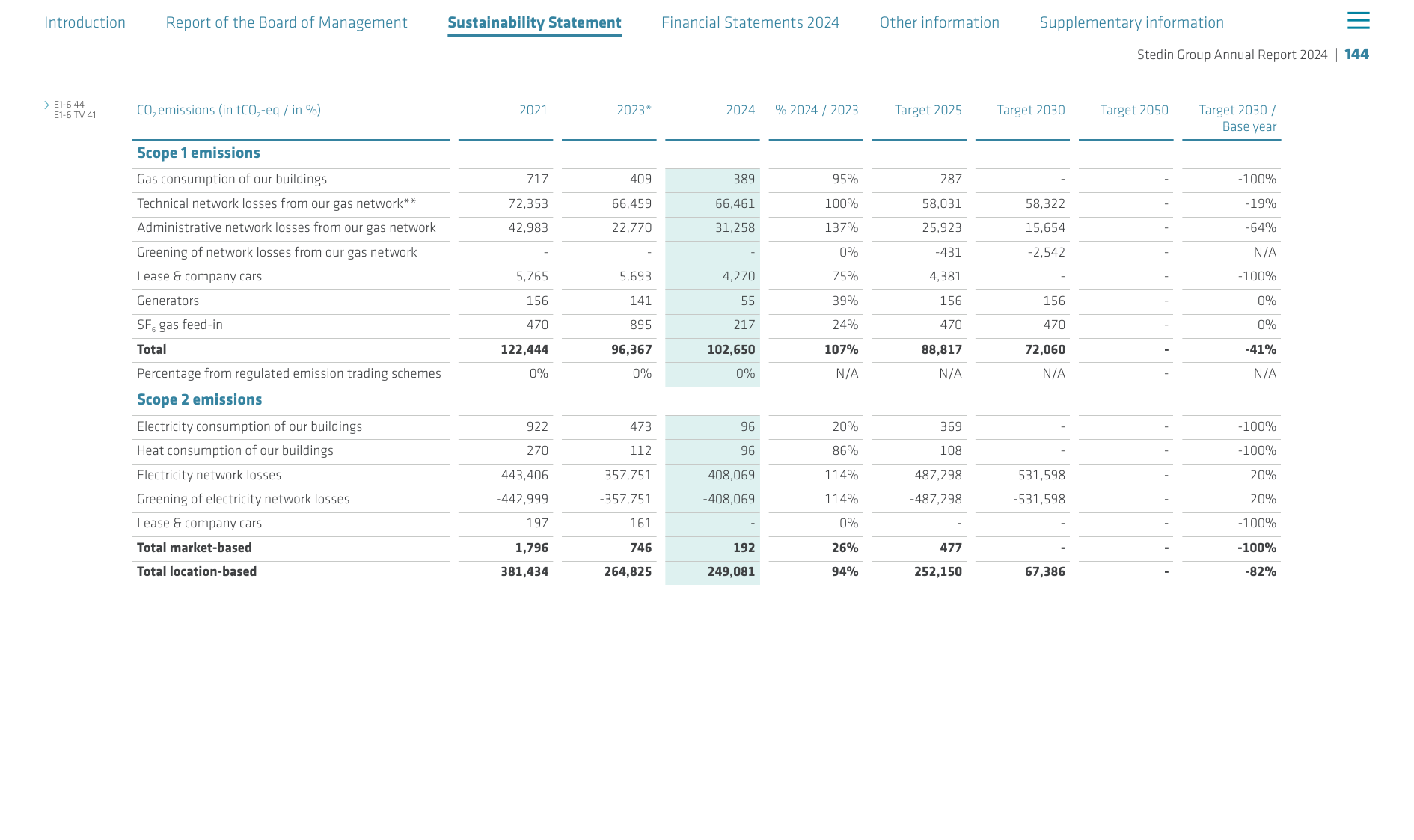Click the Total market-based row label

coord(195,548)
